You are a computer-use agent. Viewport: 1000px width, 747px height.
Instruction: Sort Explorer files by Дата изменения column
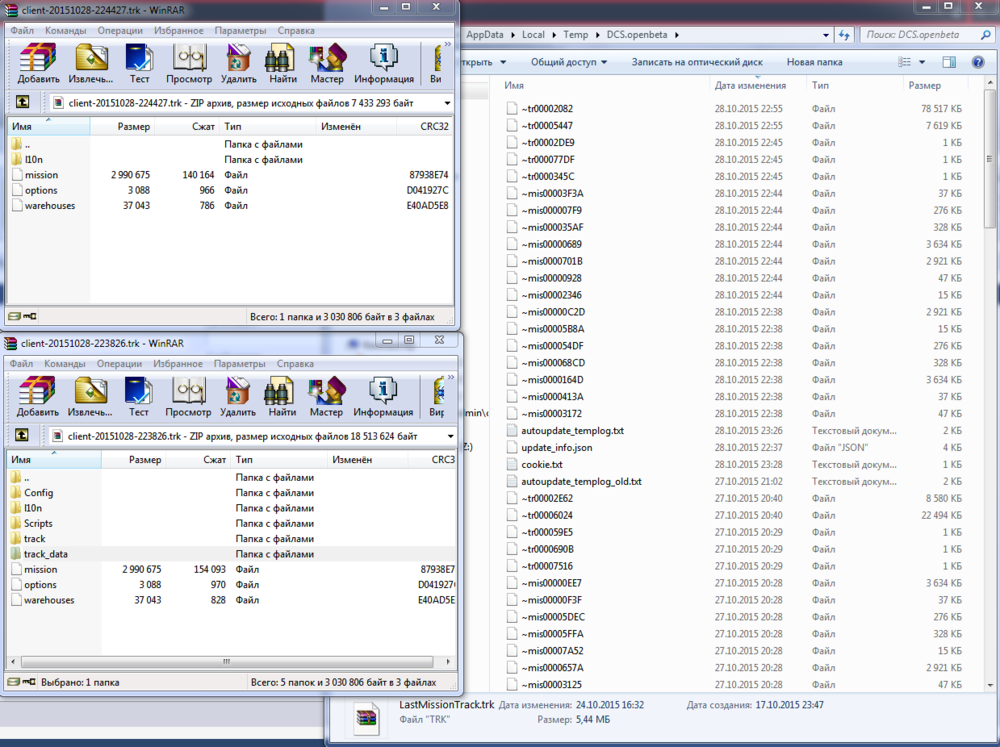[x=750, y=86]
